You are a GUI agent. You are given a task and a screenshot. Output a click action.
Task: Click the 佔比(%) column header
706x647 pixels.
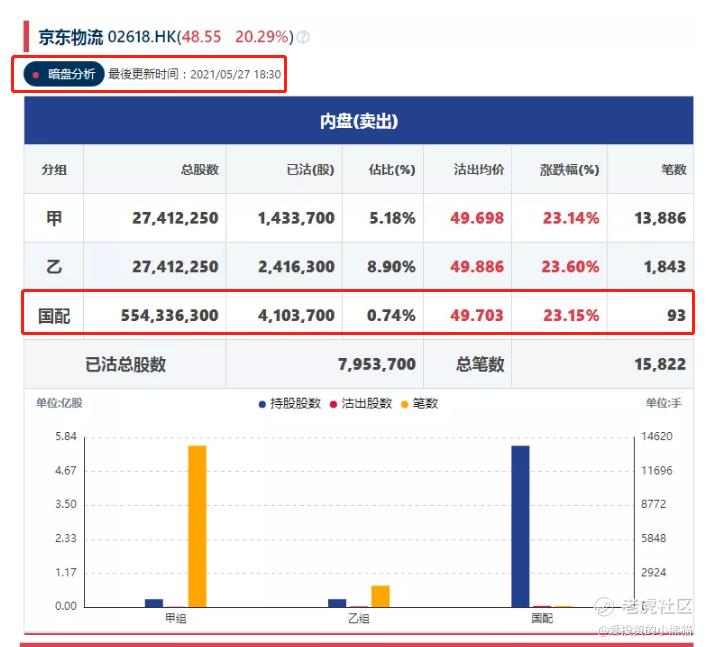tap(392, 170)
